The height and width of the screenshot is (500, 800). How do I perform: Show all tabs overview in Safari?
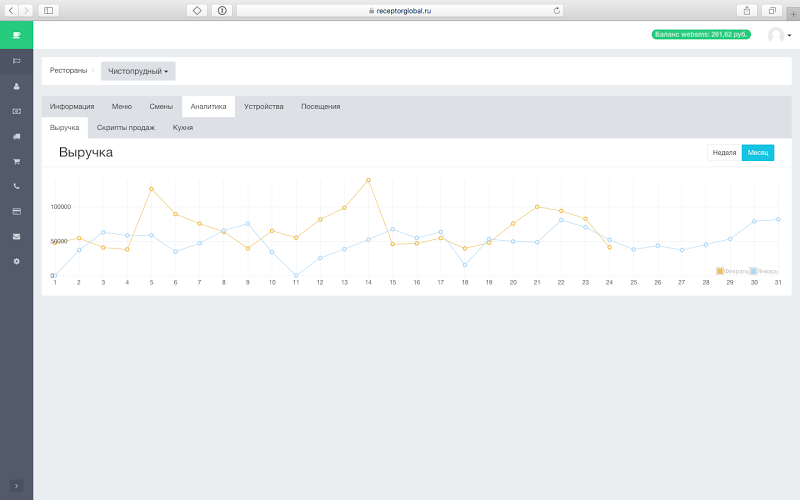pyautogui.click(x=772, y=10)
